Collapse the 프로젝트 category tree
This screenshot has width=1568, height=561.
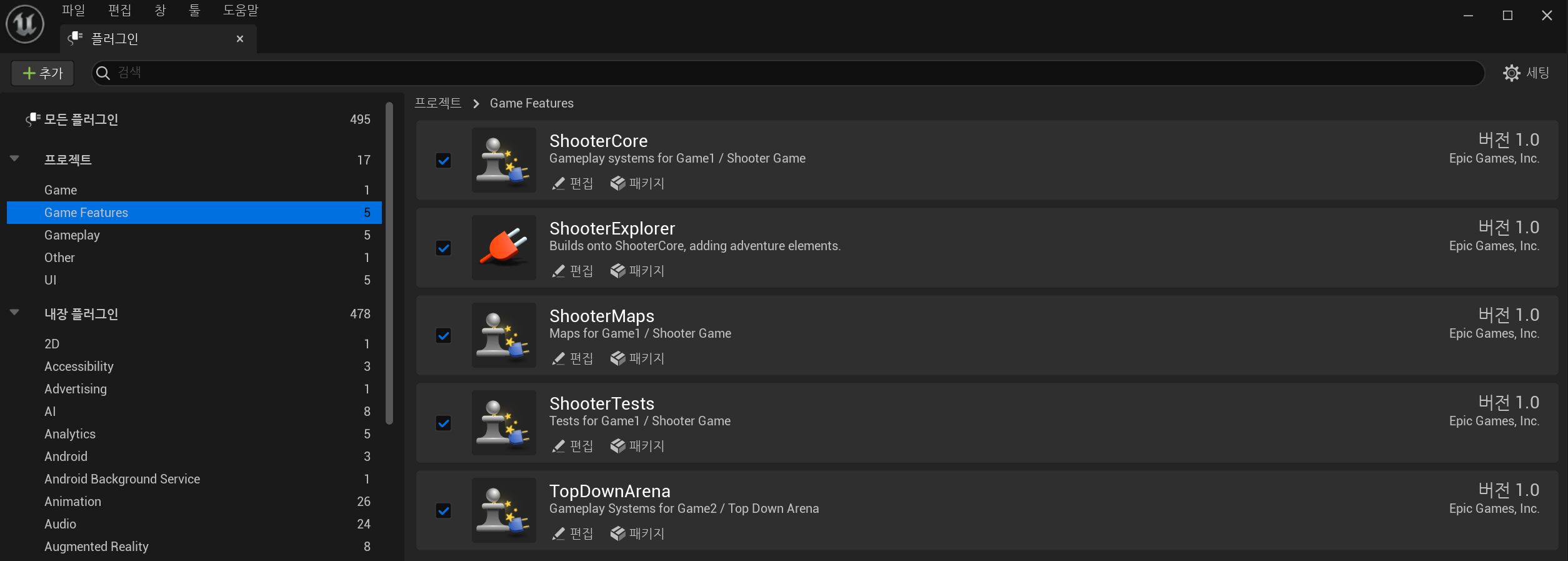[14, 159]
